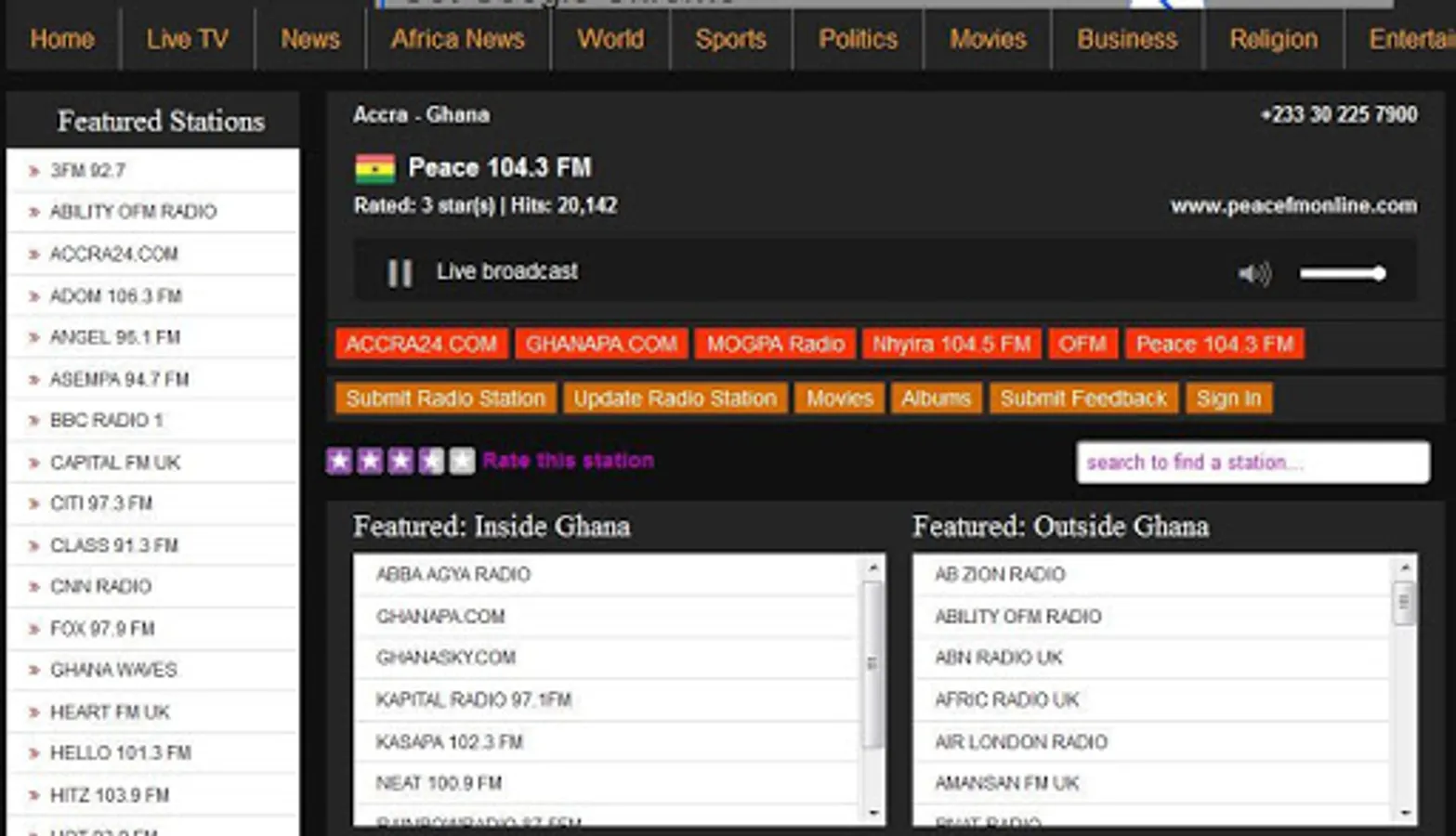Rate the station four stars
The height and width of the screenshot is (836, 1456).
431,461
